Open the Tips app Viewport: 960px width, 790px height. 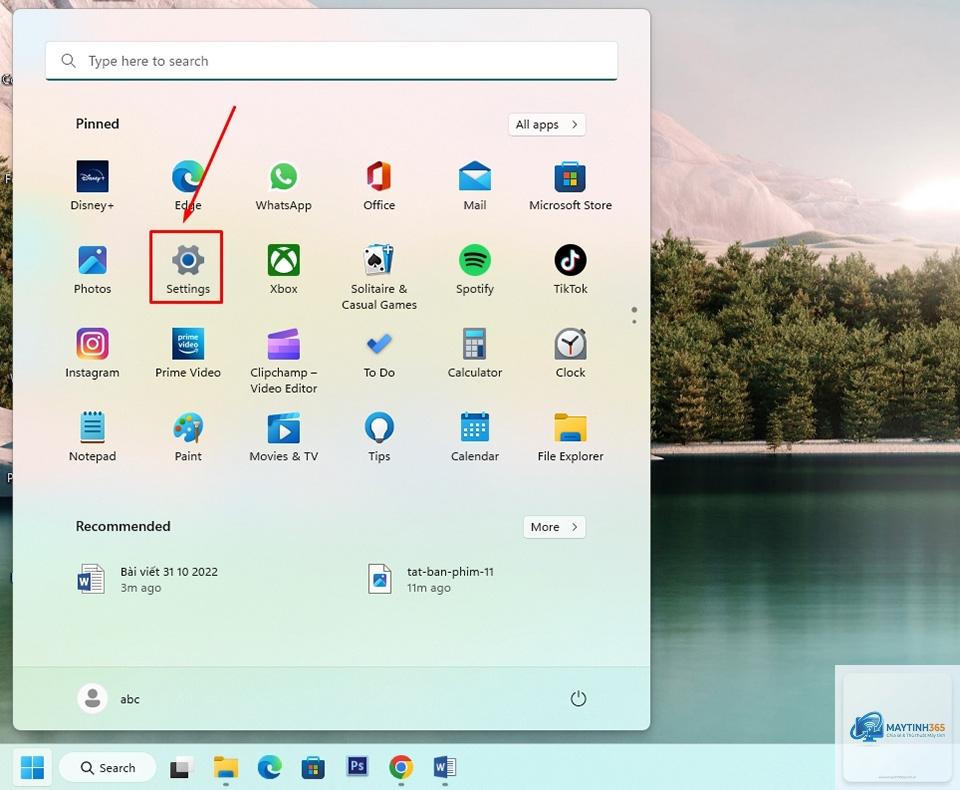point(379,437)
